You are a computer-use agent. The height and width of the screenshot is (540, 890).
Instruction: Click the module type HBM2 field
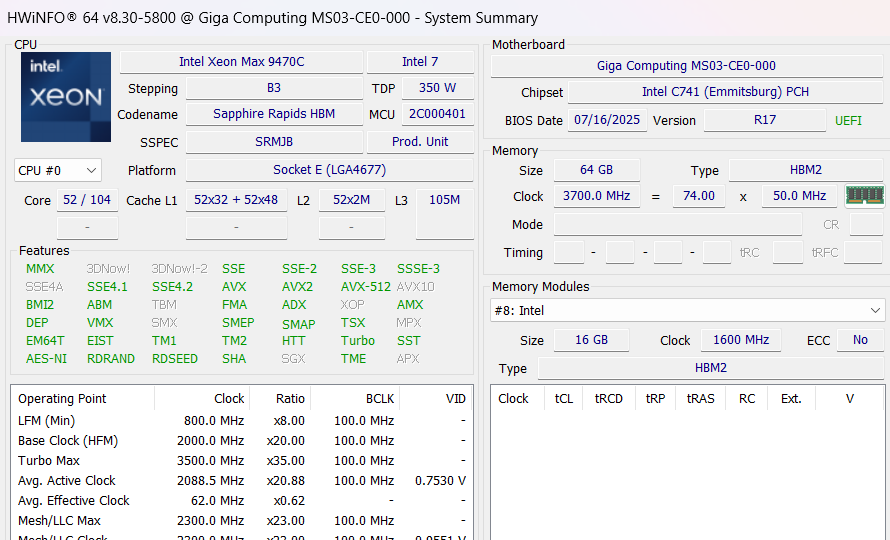point(711,368)
